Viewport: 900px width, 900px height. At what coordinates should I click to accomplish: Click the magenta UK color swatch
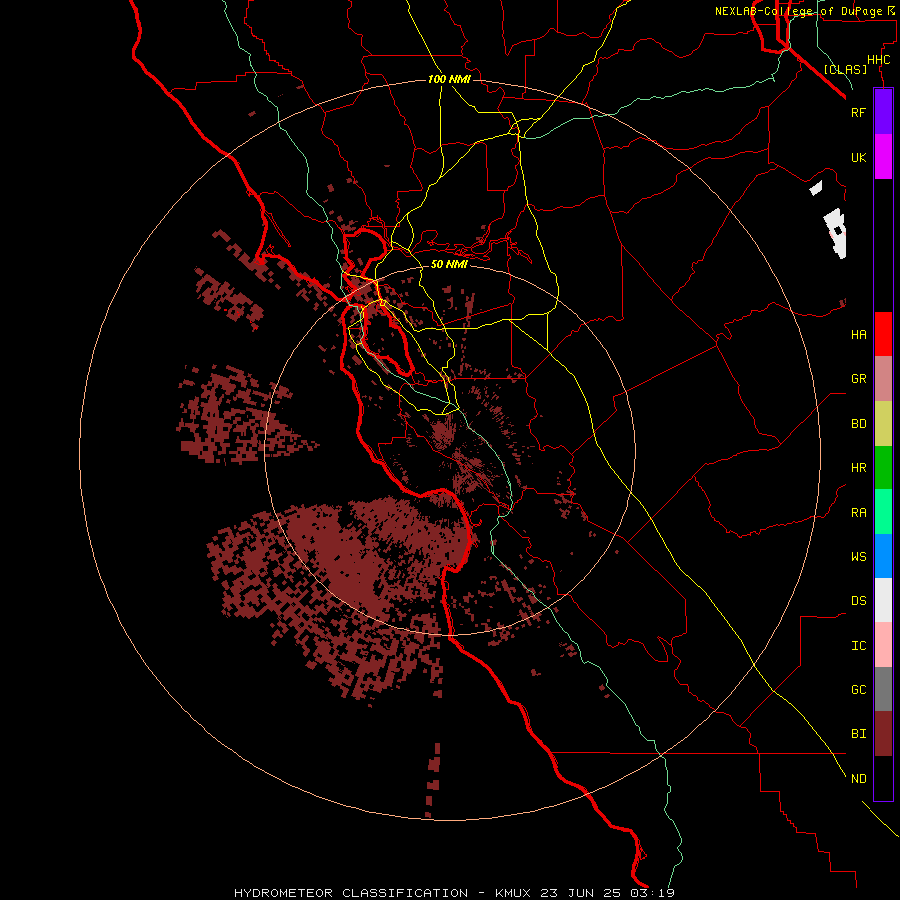883,157
